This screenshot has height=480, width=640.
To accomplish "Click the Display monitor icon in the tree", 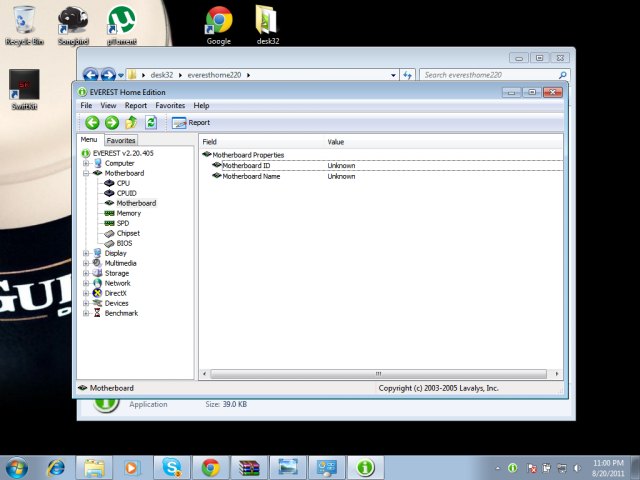I will pos(97,253).
